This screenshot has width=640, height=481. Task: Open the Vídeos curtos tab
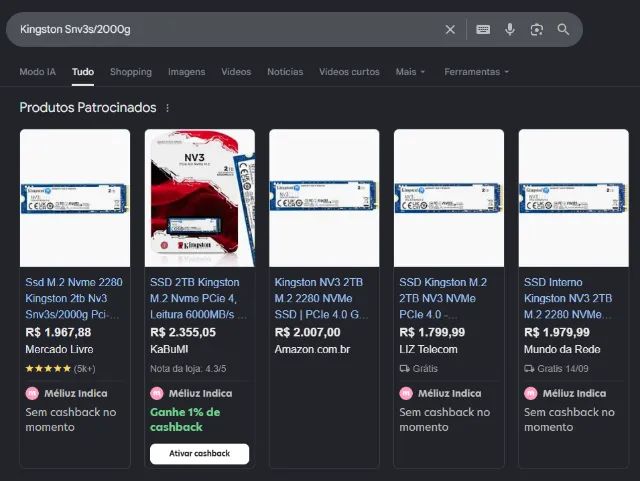349,72
